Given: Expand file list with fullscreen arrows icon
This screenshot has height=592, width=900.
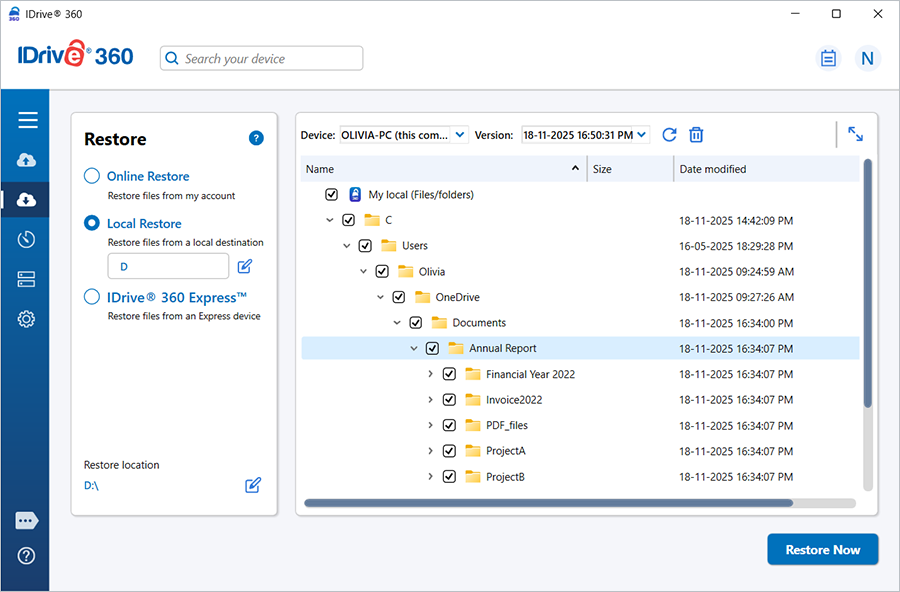Looking at the screenshot, I should [x=855, y=134].
